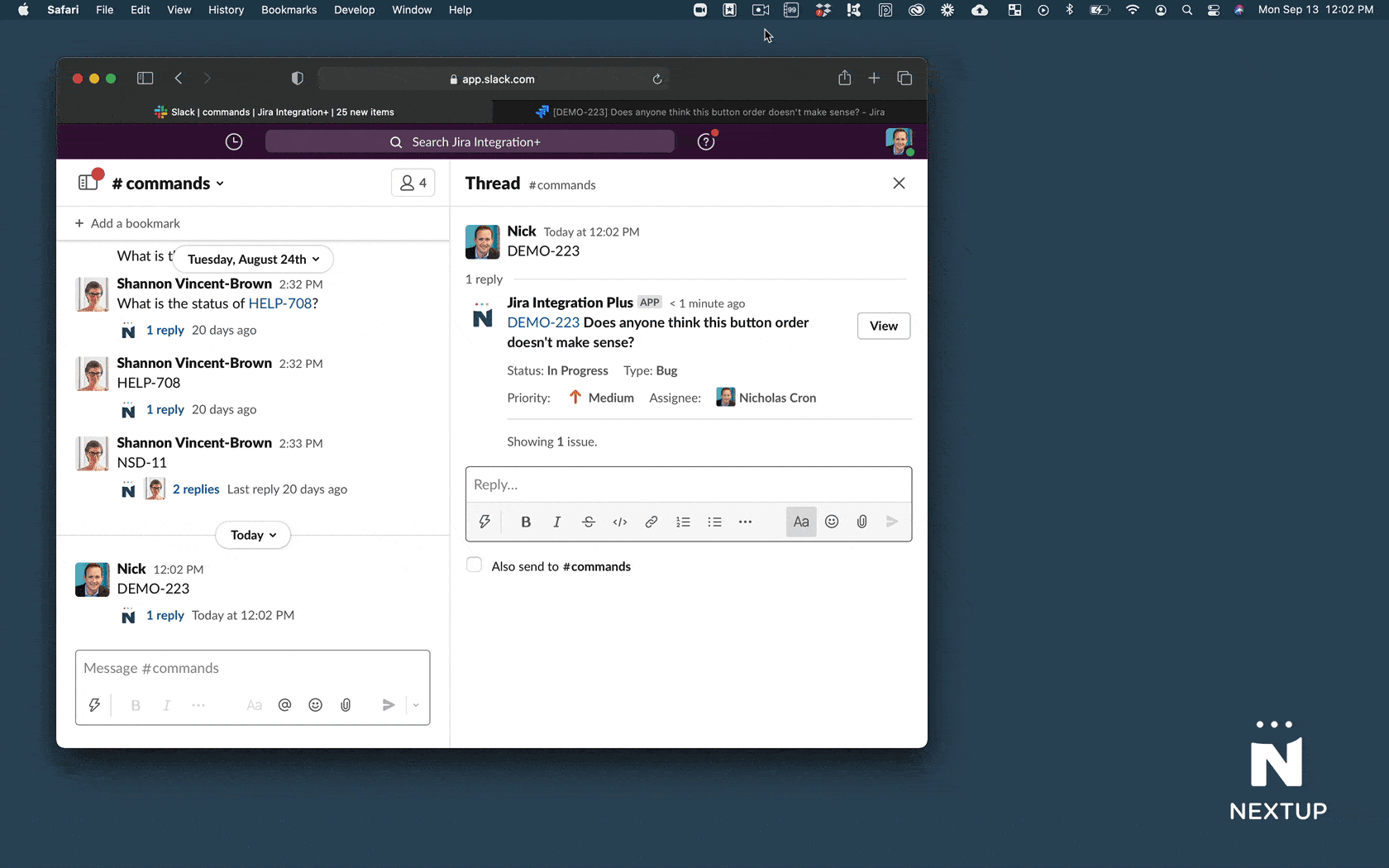Toggle Aa formatting bar in thread reply
The height and width of the screenshot is (868, 1389).
[801, 522]
